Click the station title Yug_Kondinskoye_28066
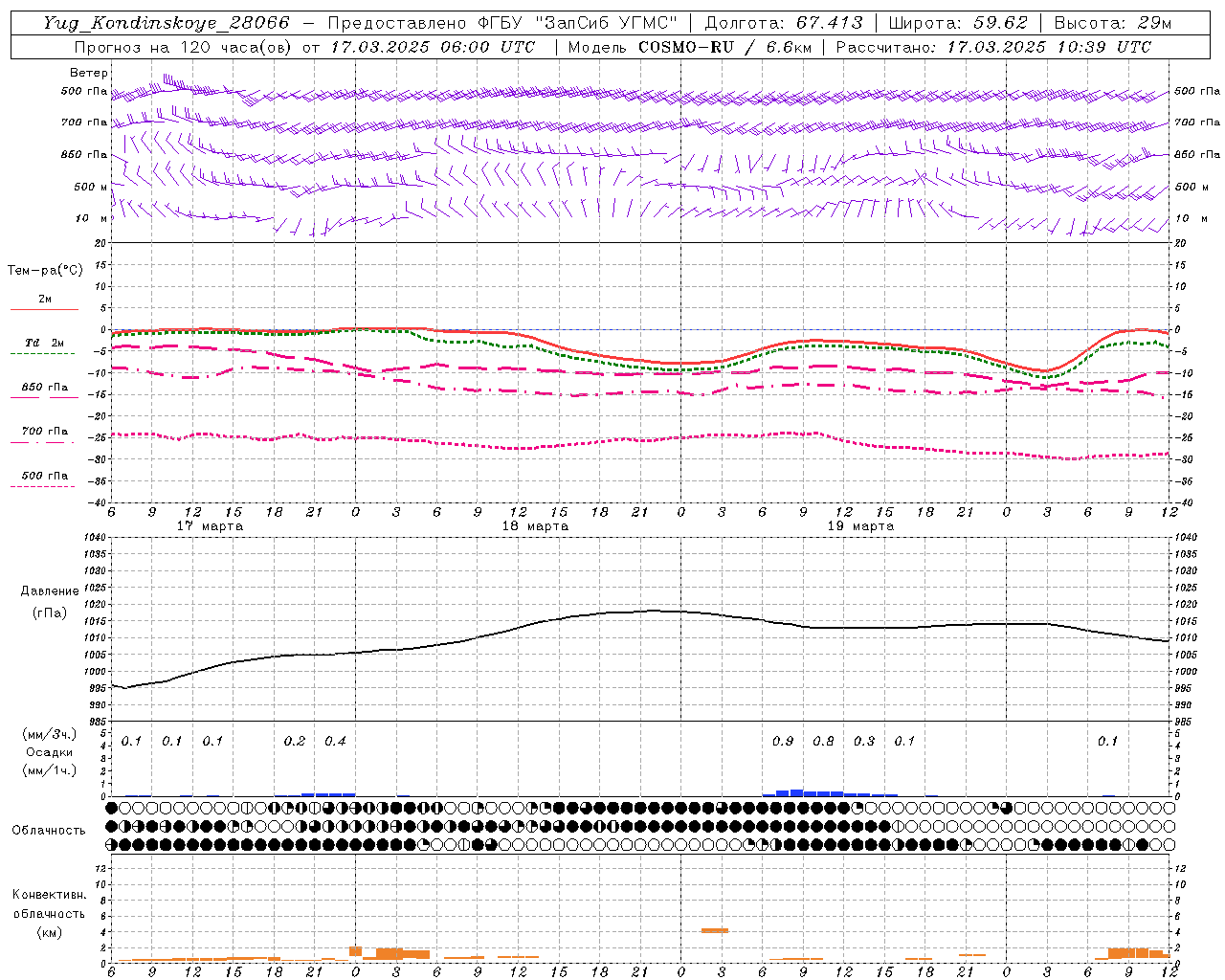 click(x=166, y=23)
